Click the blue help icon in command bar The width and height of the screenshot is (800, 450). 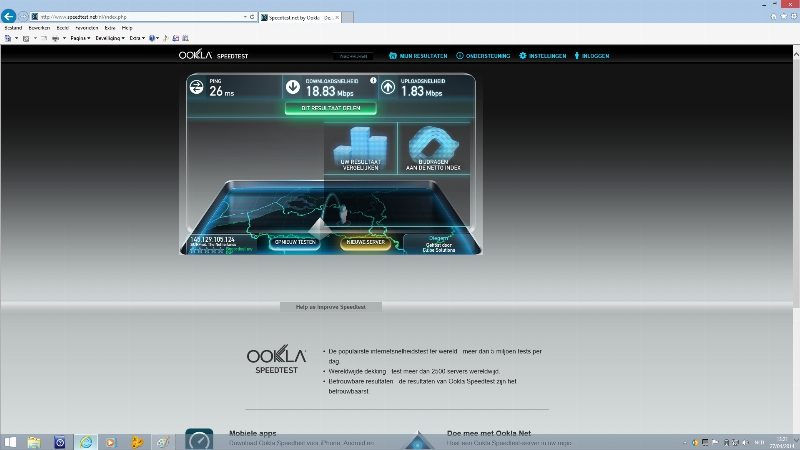(152, 38)
